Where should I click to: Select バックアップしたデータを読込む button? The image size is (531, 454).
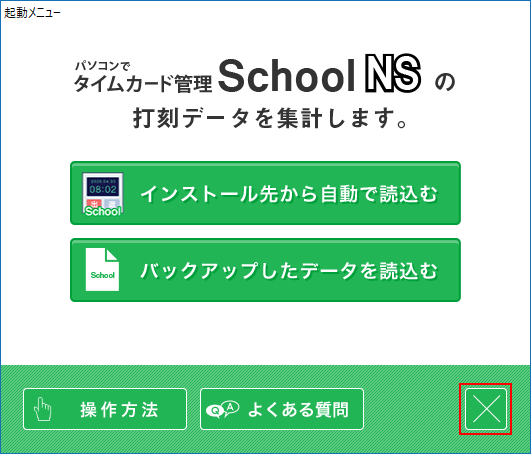pyautogui.click(x=266, y=270)
